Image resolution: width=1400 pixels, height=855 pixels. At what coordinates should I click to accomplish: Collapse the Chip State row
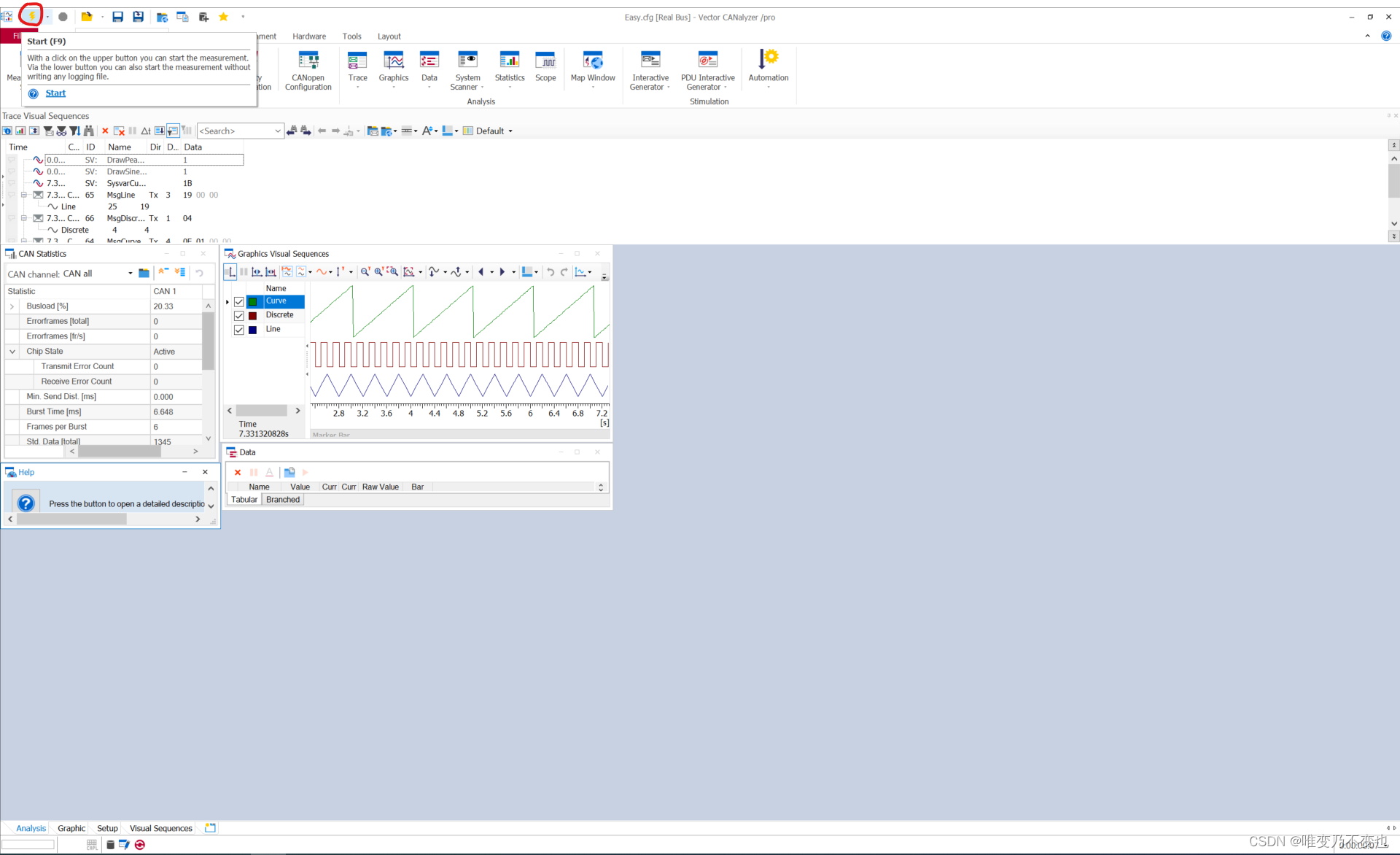(x=12, y=352)
